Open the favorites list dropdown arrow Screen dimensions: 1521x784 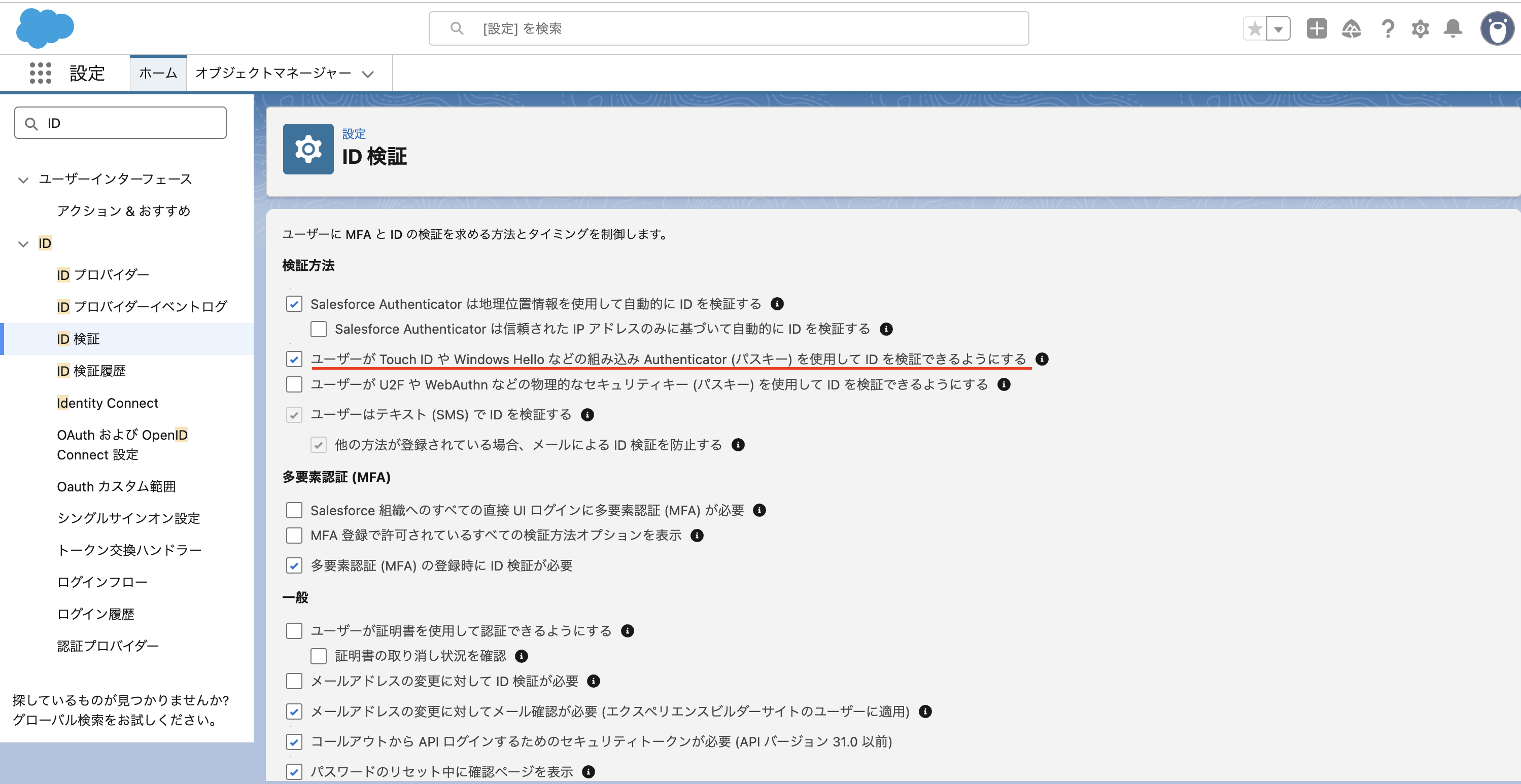click(x=1278, y=28)
